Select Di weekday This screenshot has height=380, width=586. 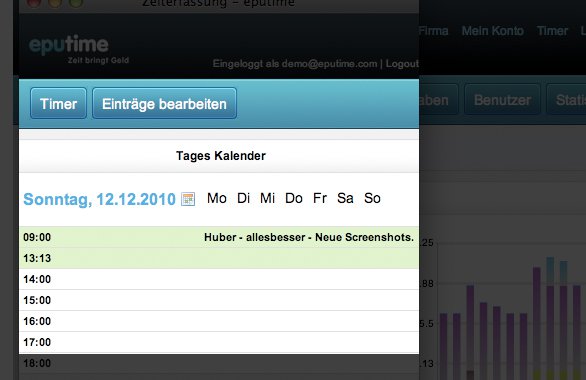click(243, 198)
